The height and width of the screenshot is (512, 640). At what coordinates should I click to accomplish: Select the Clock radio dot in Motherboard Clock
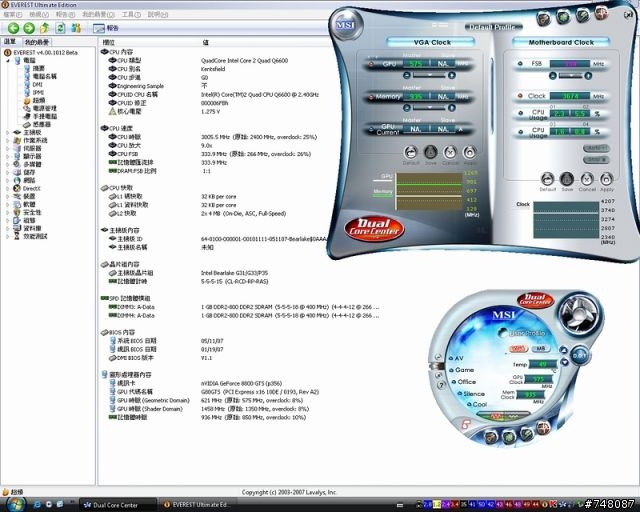[520, 96]
